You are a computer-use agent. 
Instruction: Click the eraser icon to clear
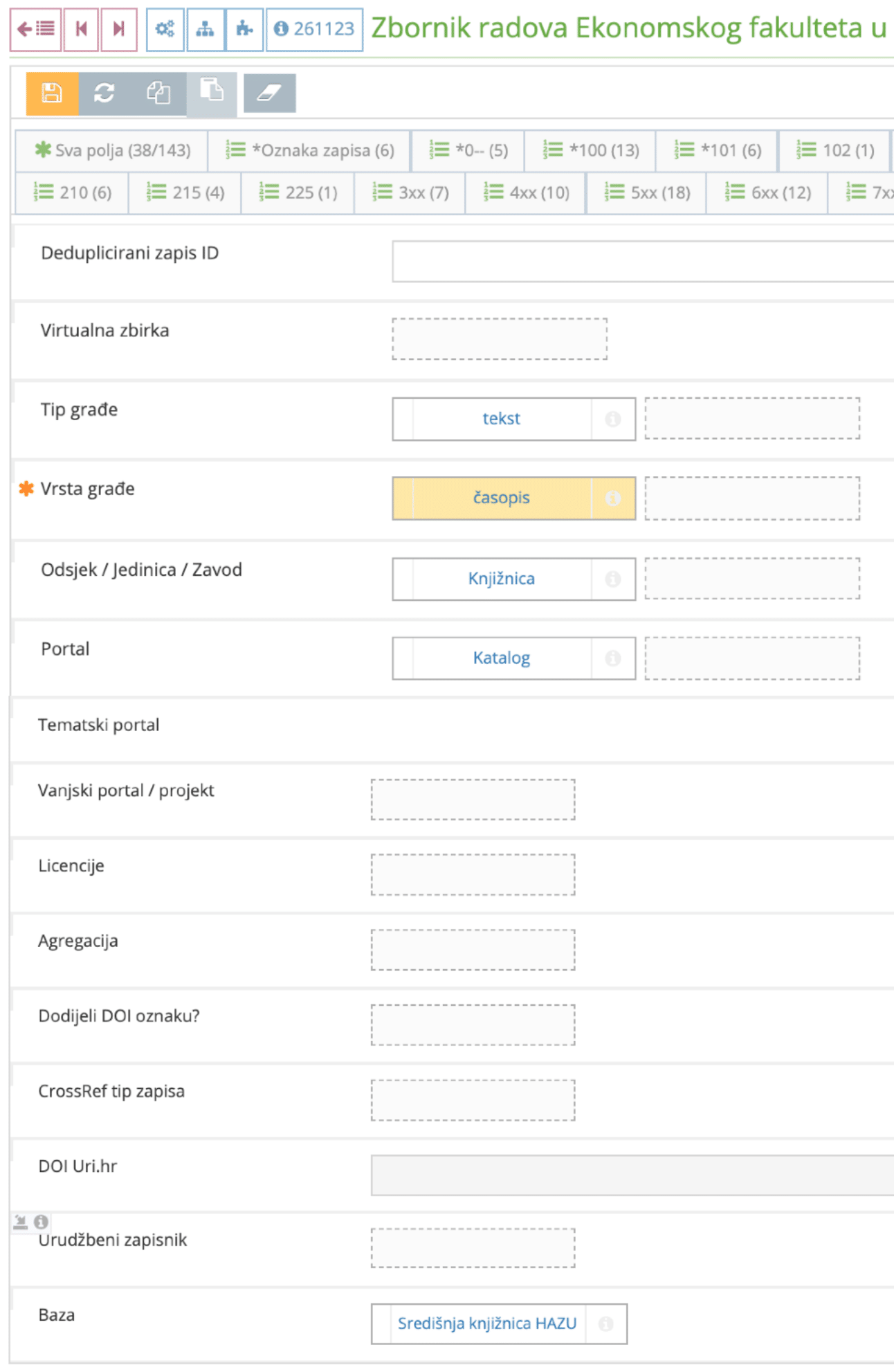pos(269,93)
